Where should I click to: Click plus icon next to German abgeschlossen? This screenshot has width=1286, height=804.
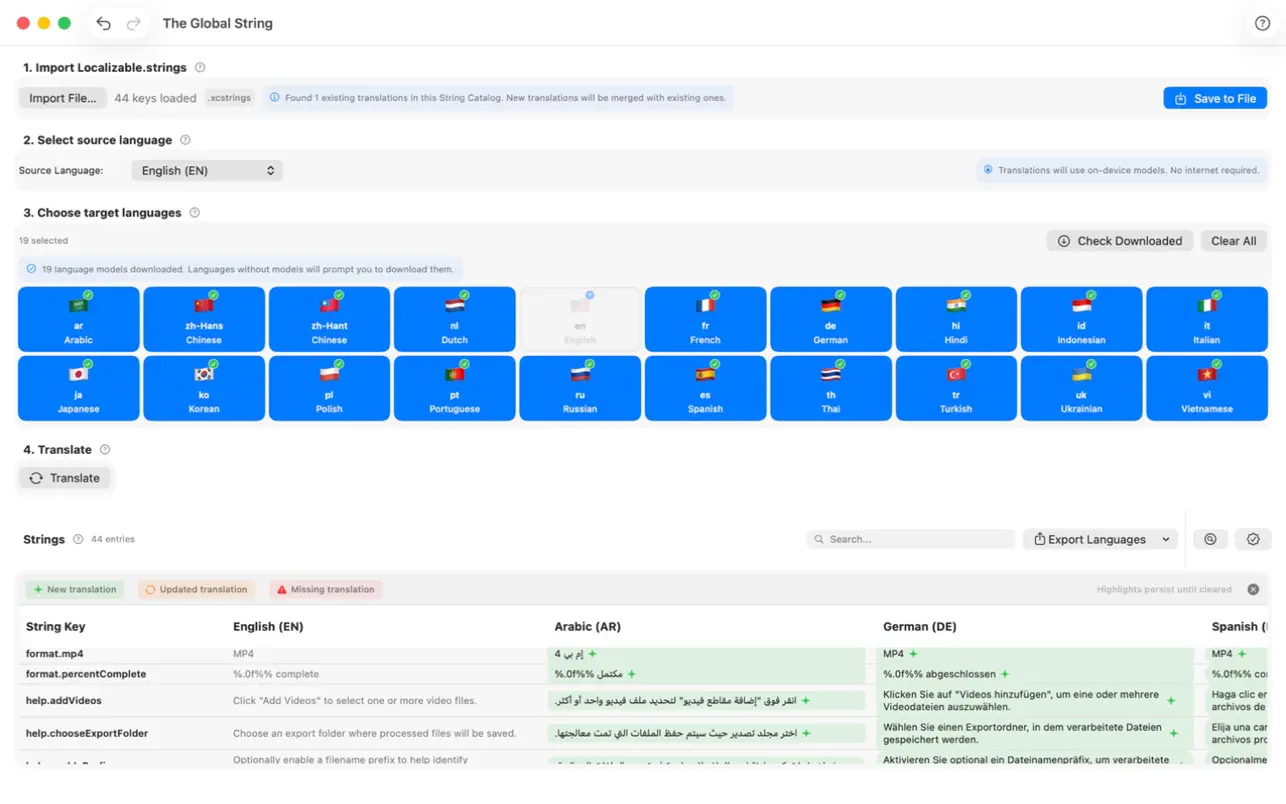point(1005,674)
